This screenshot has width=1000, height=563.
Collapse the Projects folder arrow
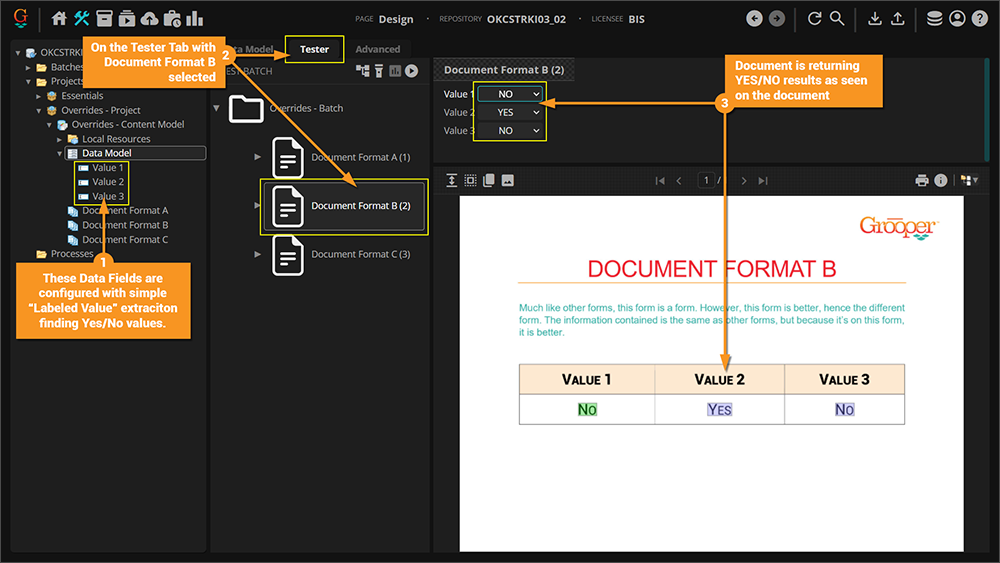[28, 82]
